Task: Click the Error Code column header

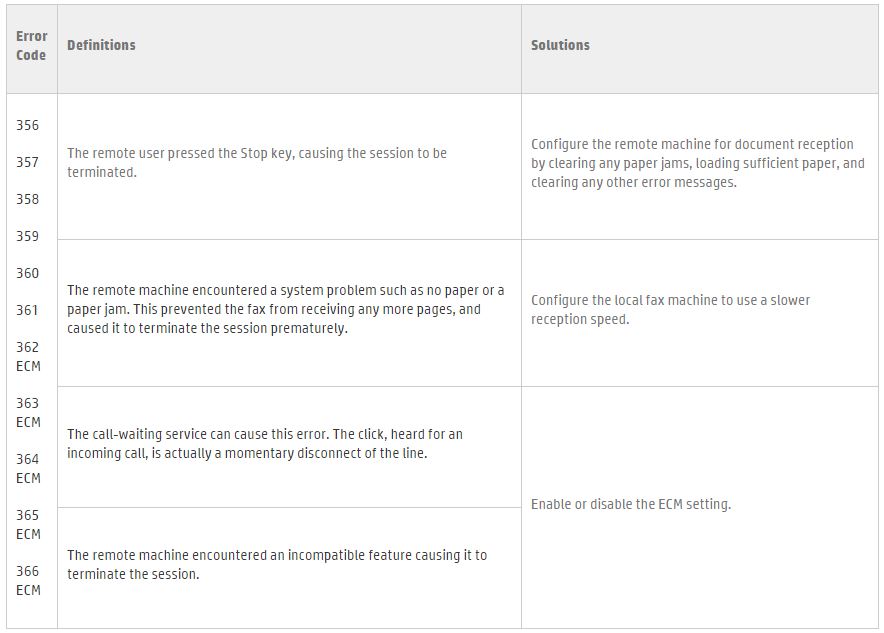Action: [32, 46]
